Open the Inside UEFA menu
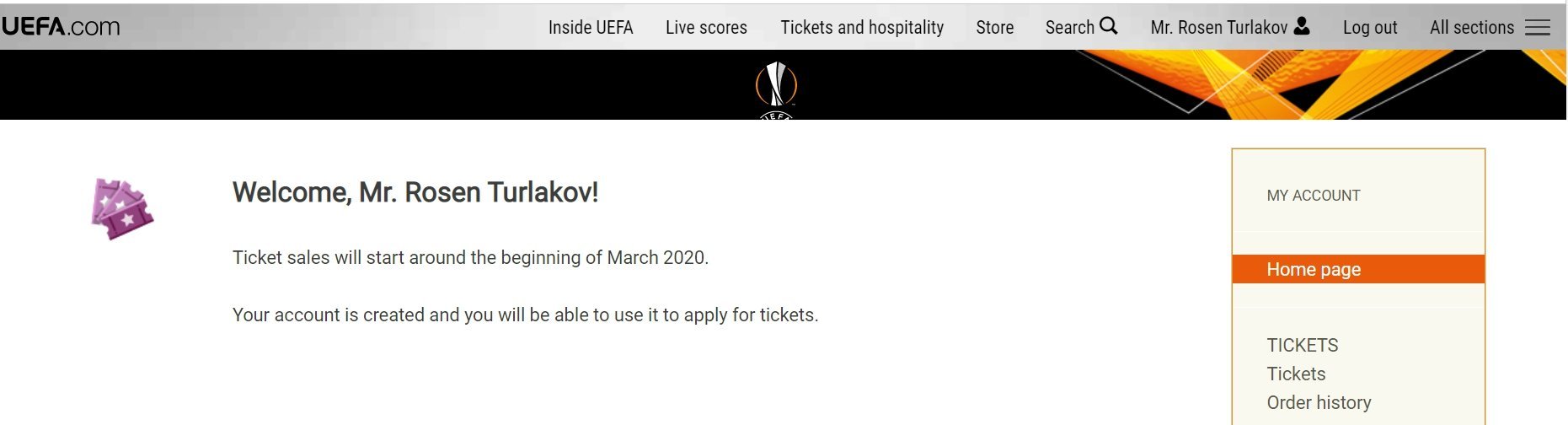 (590, 28)
